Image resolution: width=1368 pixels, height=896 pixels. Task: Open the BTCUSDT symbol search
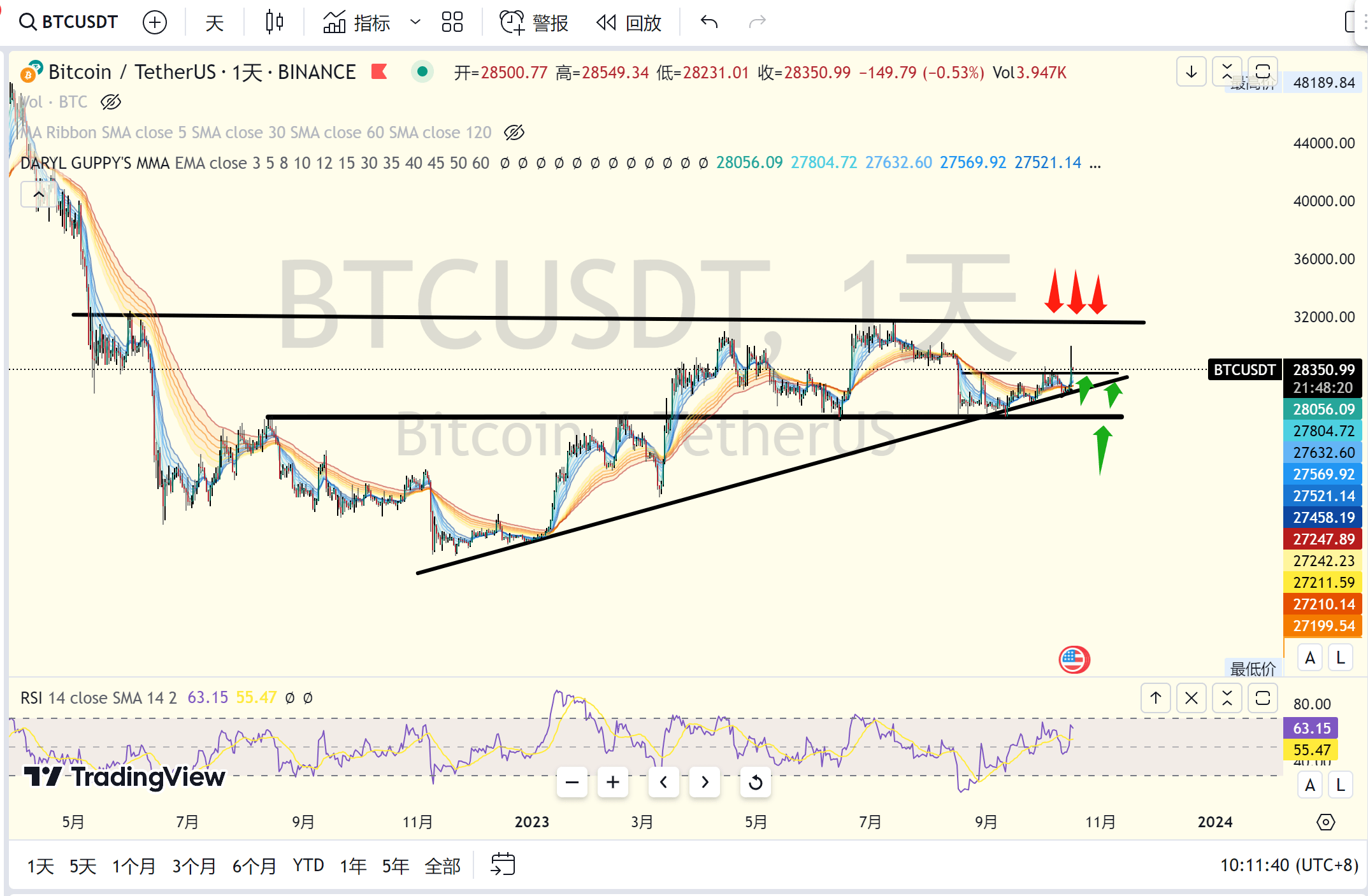click(x=69, y=22)
